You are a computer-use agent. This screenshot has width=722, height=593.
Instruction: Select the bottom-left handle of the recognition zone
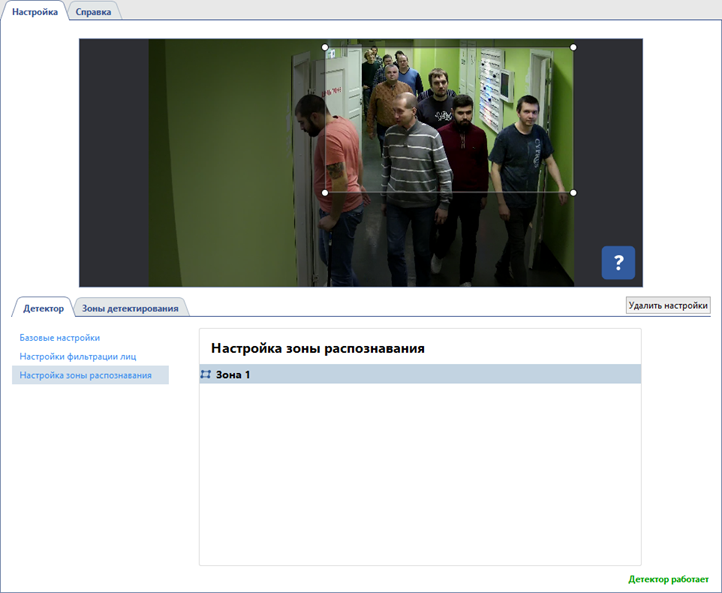pyautogui.click(x=325, y=193)
